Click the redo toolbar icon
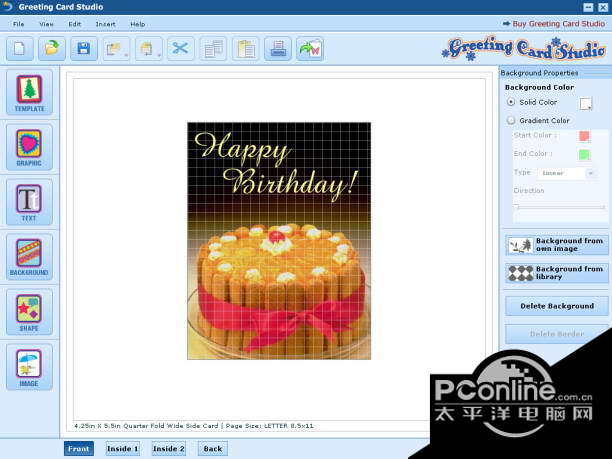This screenshot has width=612, height=459. (148, 49)
